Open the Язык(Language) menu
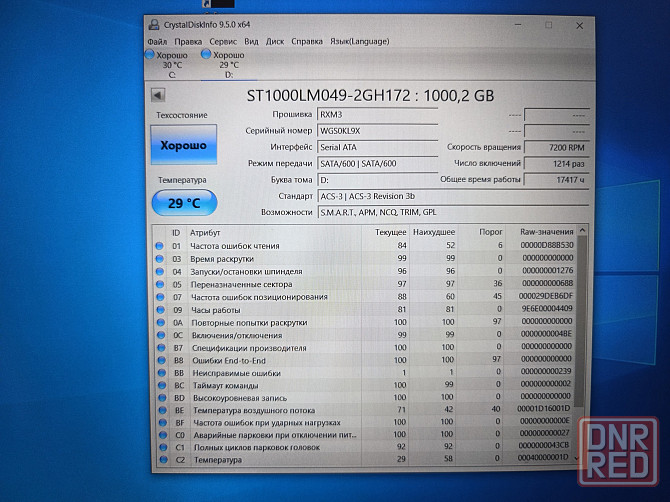670x502 pixels. click(359, 41)
